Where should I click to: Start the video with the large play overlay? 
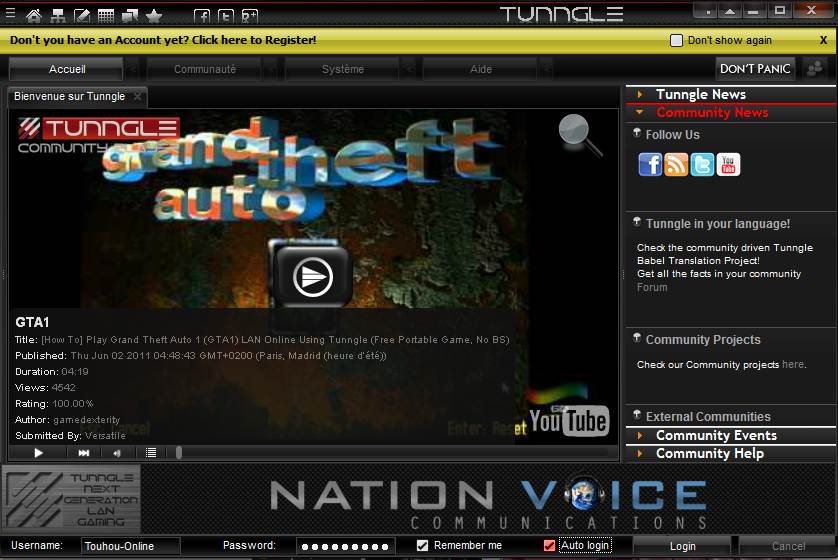coord(313,276)
